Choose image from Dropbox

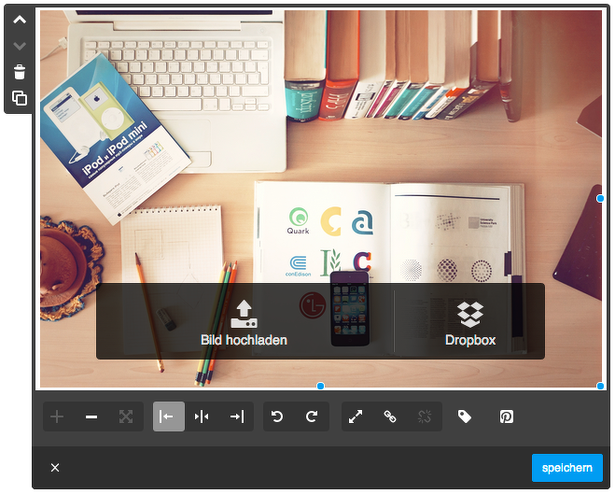(x=470, y=323)
